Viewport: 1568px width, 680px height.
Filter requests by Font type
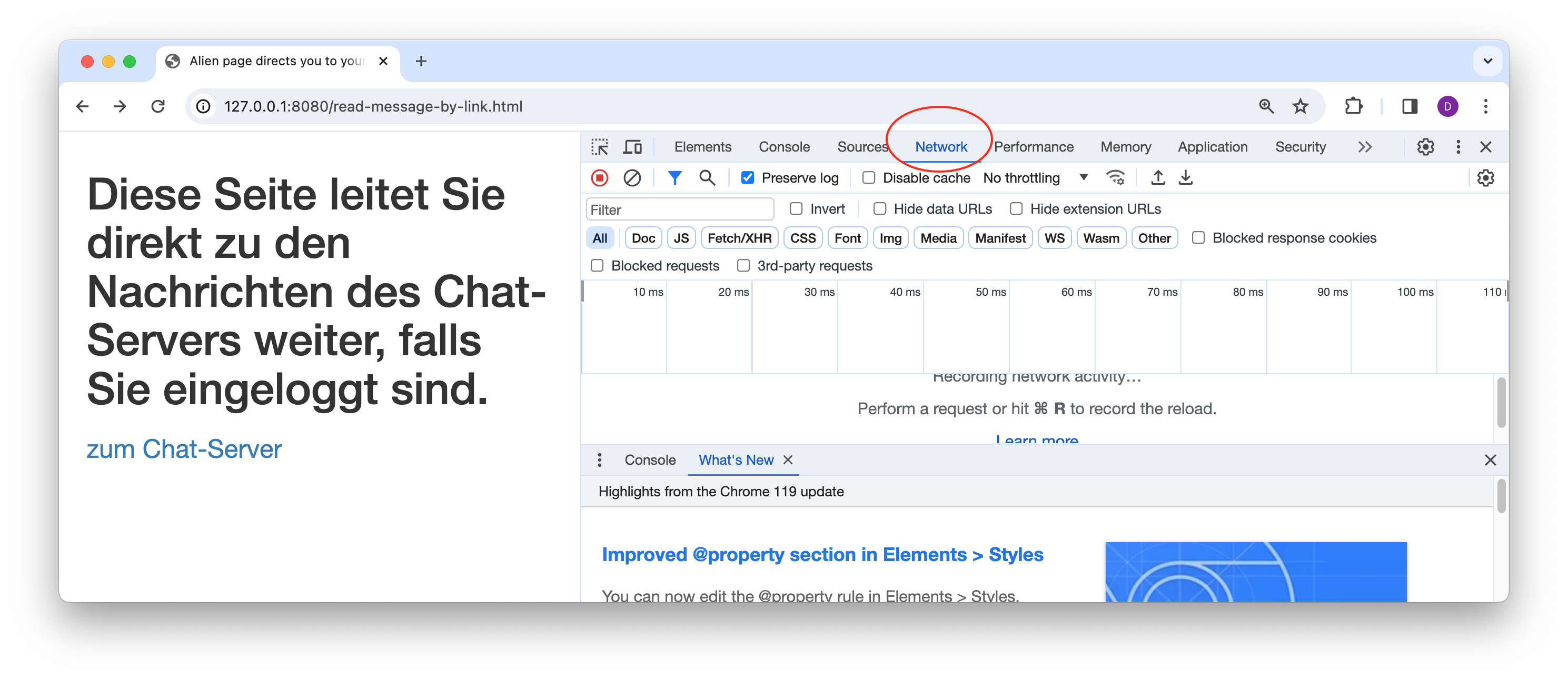point(847,238)
